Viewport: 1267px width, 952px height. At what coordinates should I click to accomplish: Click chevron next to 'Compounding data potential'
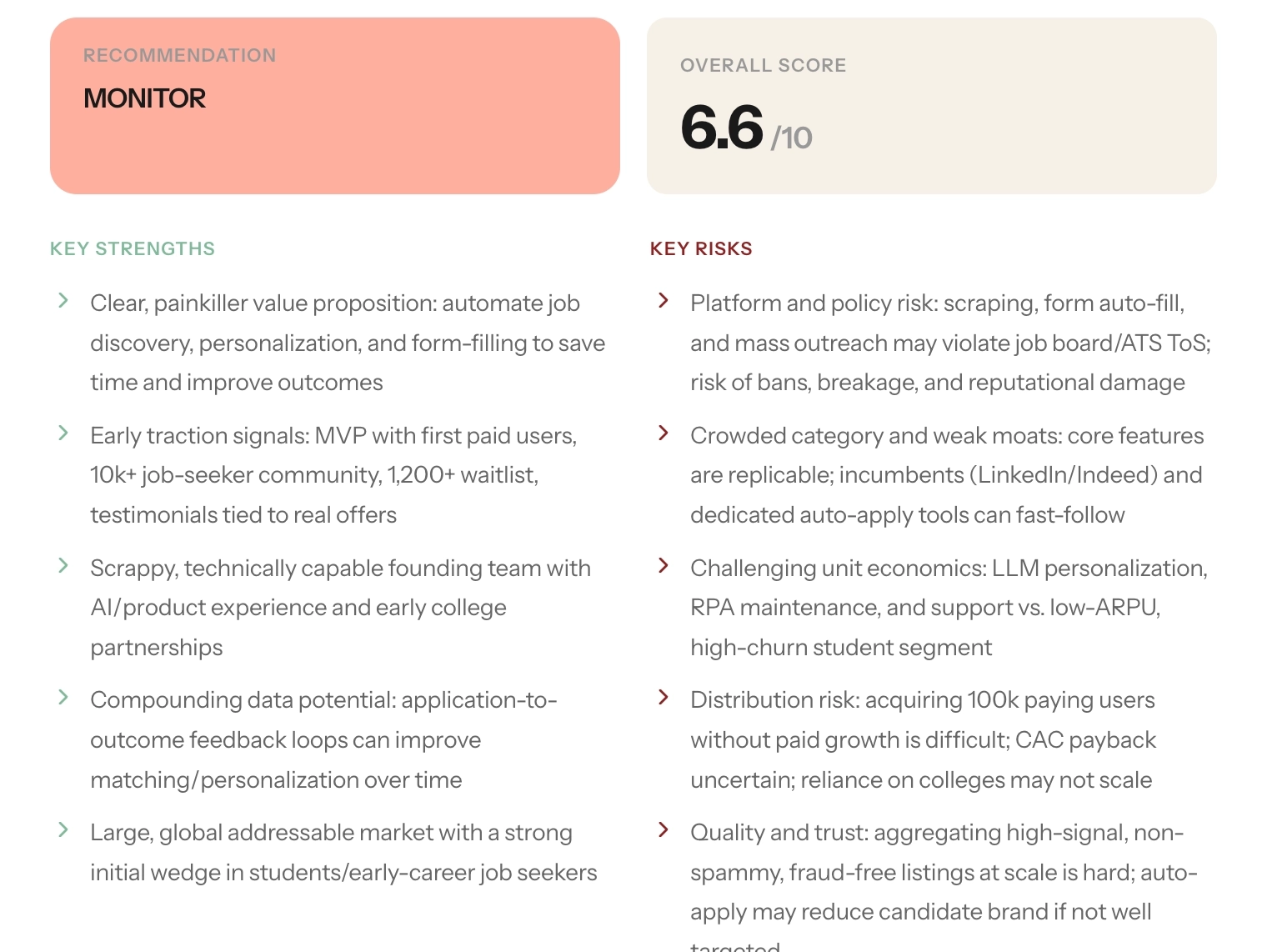point(63,697)
